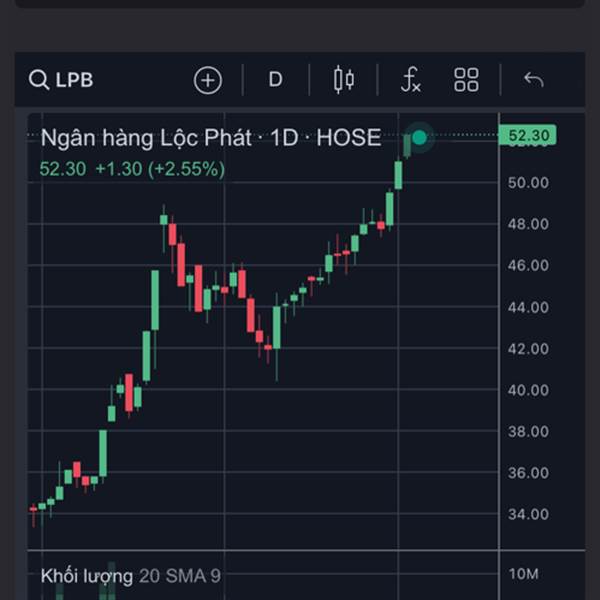Open candlestick chart type icon
The height and width of the screenshot is (600, 600).
tap(344, 80)
